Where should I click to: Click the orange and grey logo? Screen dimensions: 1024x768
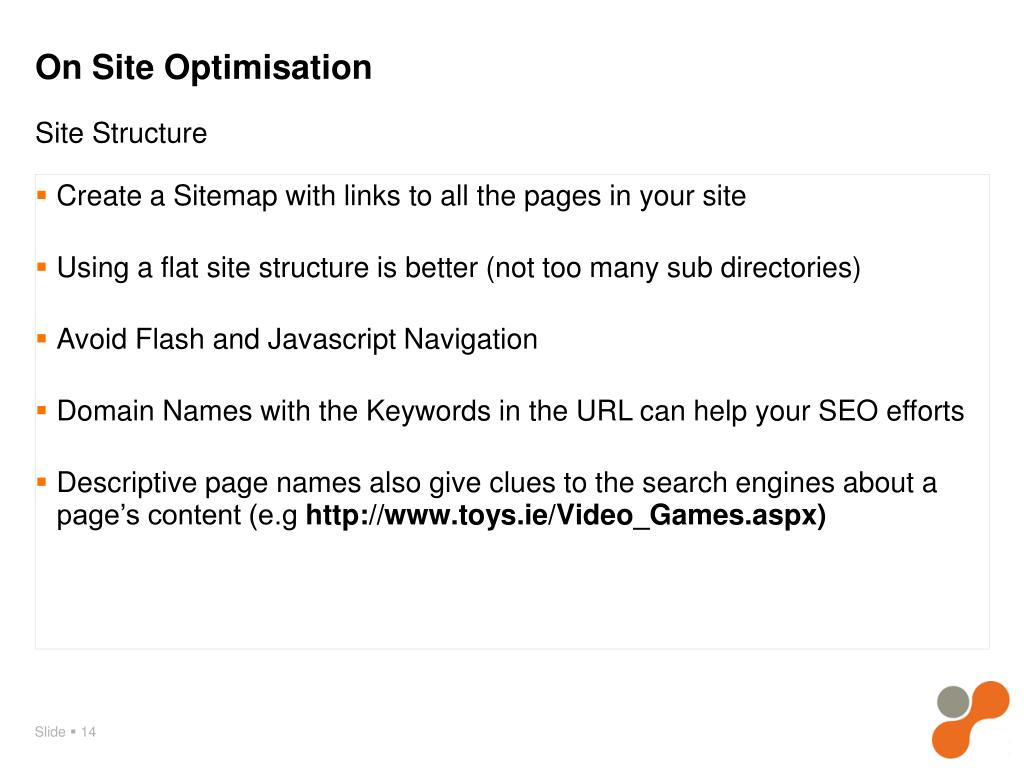[x=970, y=719]
